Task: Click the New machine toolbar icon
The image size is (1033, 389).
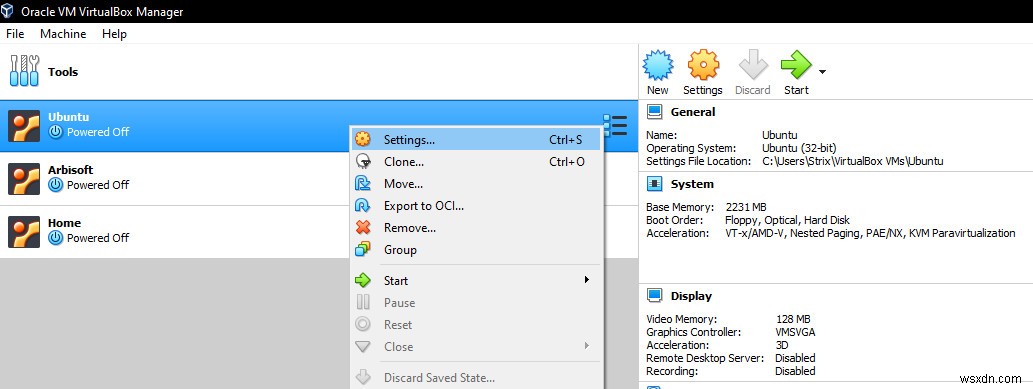Action: (x=657, y=65)
